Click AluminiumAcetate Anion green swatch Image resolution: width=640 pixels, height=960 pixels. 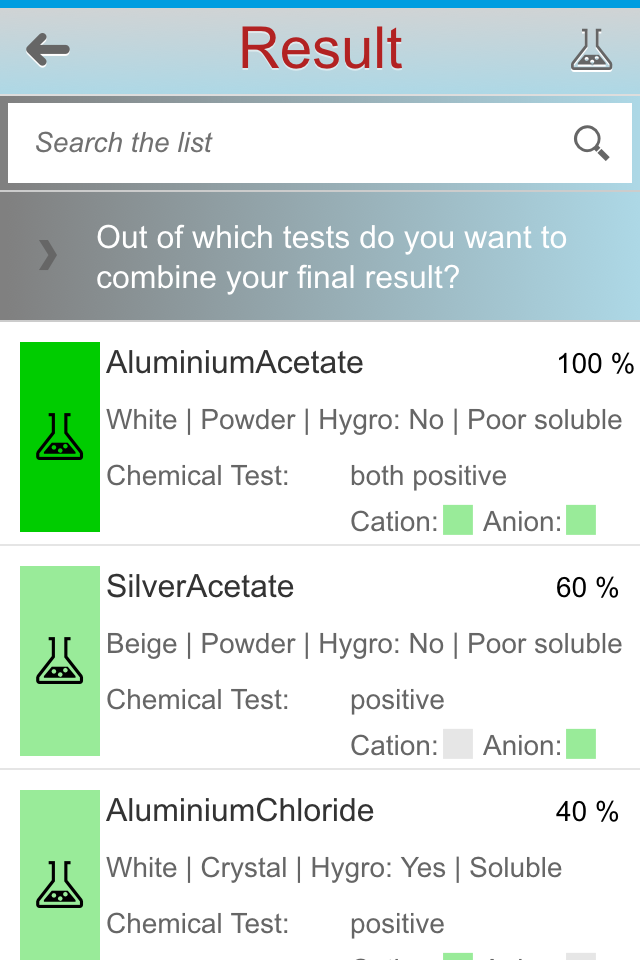pyautogui.click(x=581, y=521)
